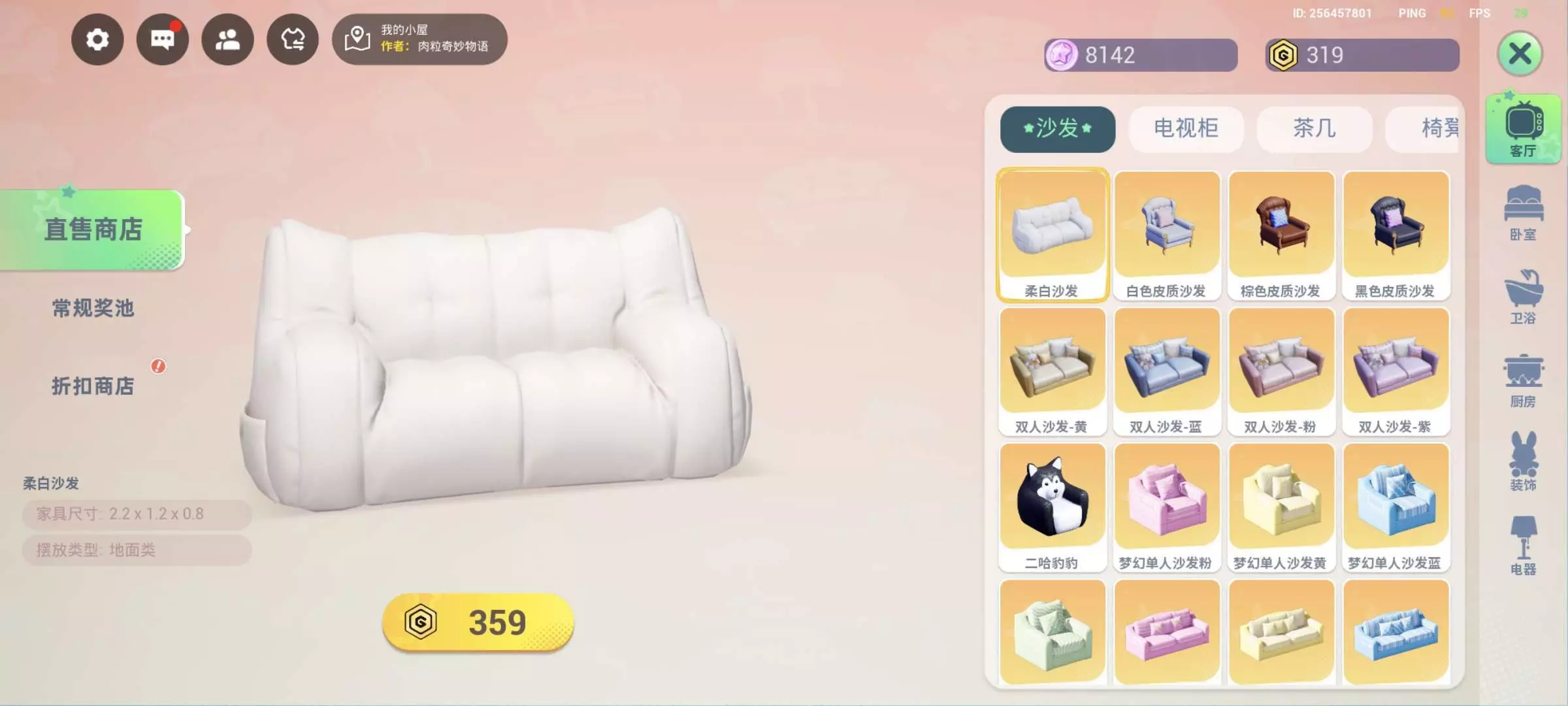Select the 电器 appliances lamp icon
This screenshot has width=1568, height=706.
pos(1523,546)
